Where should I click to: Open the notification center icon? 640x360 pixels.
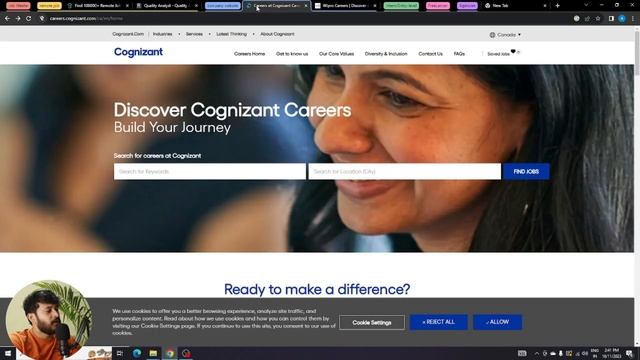(x=629, y=353)
